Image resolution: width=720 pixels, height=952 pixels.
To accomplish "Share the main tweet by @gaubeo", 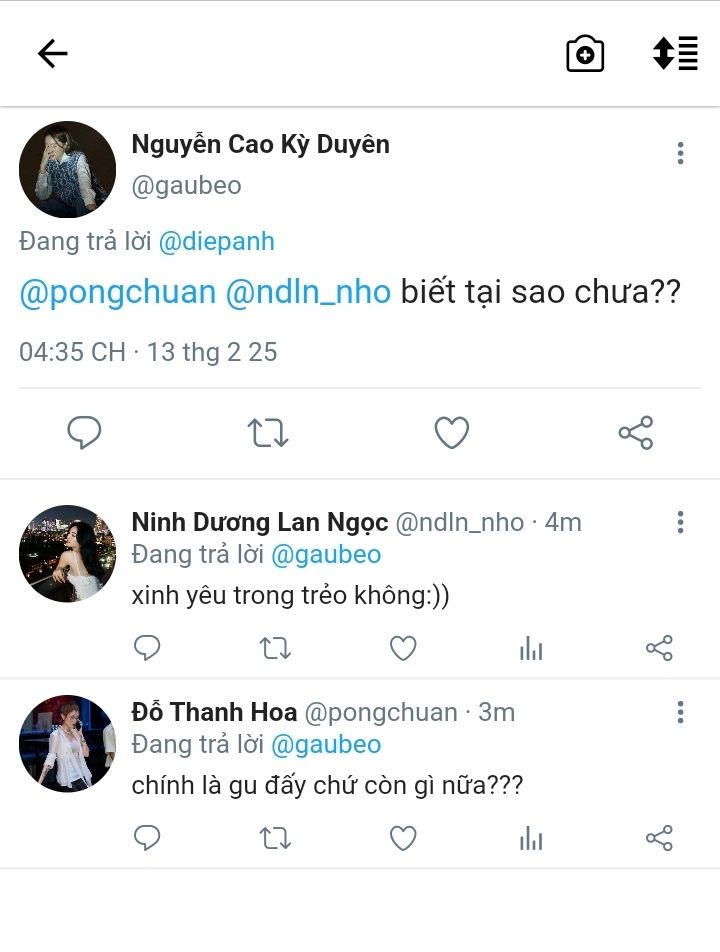I will click(x=636, y=433).
